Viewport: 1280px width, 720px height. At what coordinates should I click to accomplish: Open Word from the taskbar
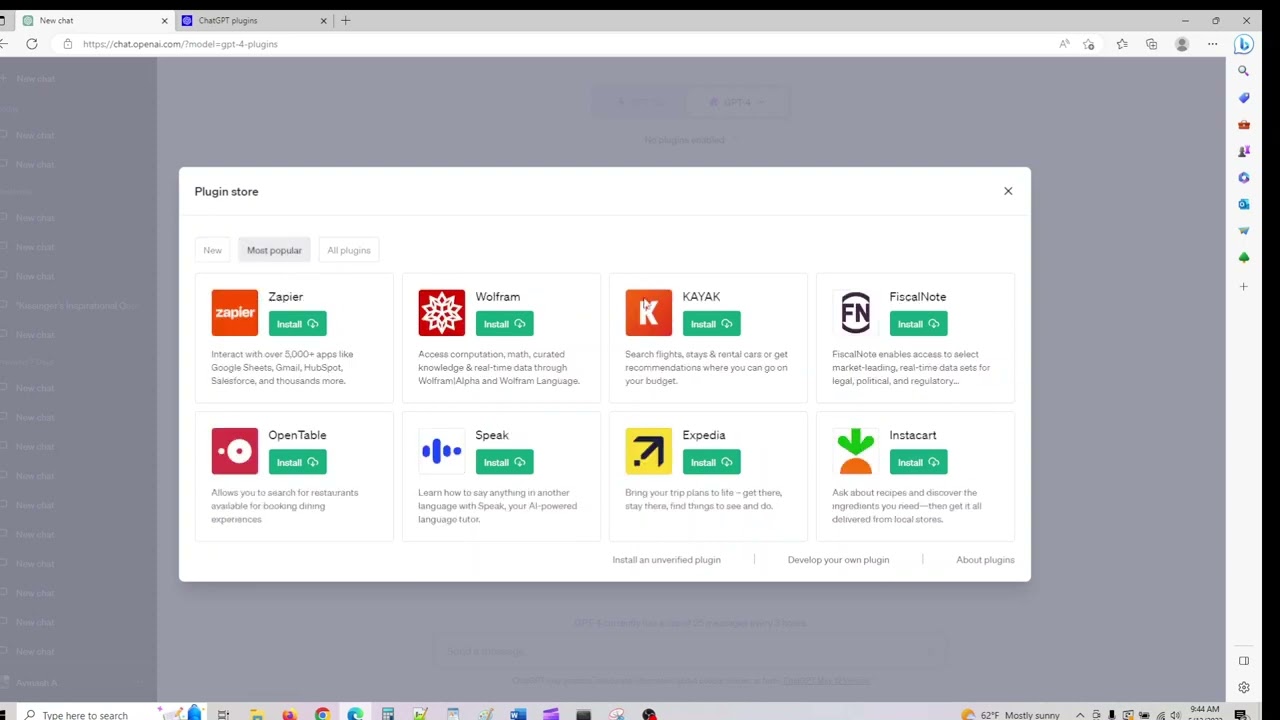(x=518, y=714)
